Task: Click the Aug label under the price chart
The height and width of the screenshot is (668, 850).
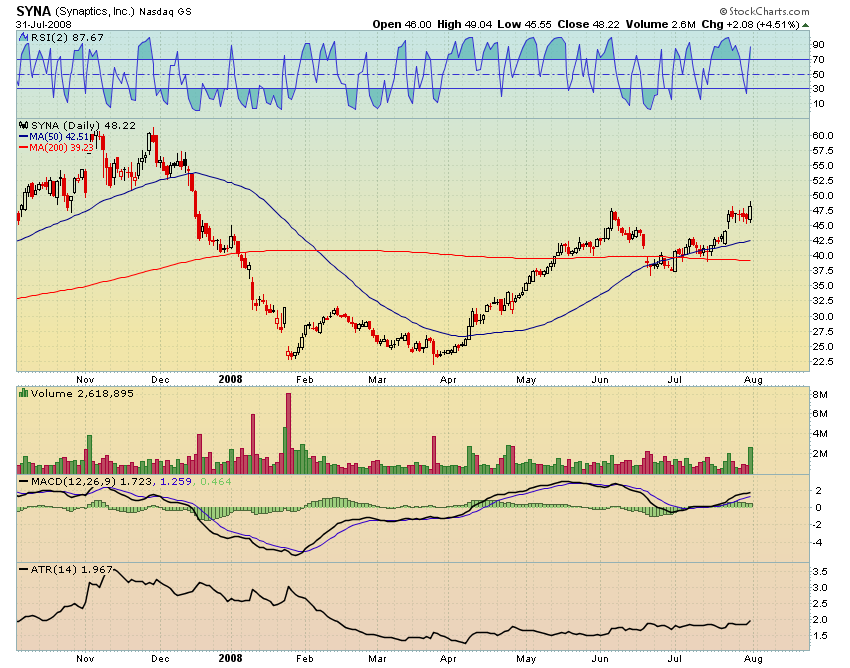Action: (753, 380)
